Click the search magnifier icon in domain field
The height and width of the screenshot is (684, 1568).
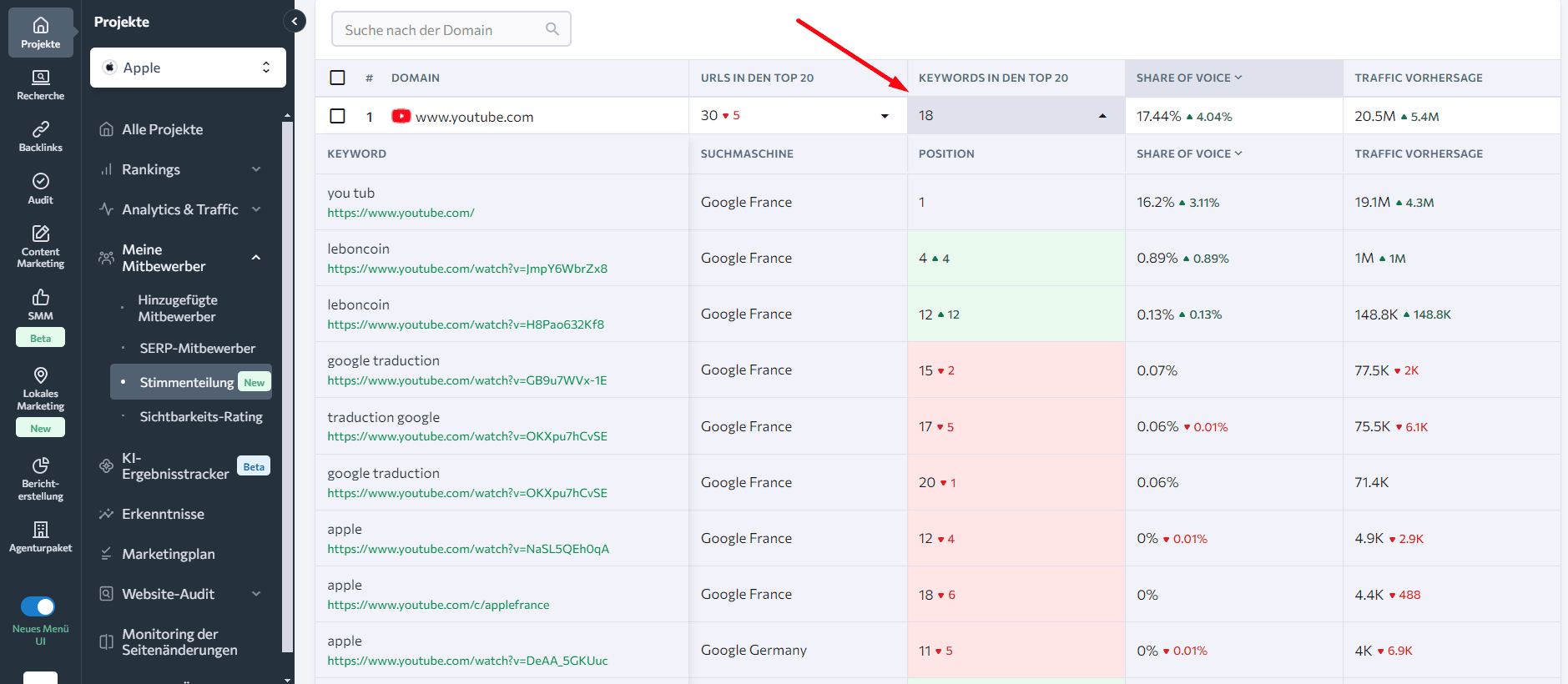click(x=552, y=29)
